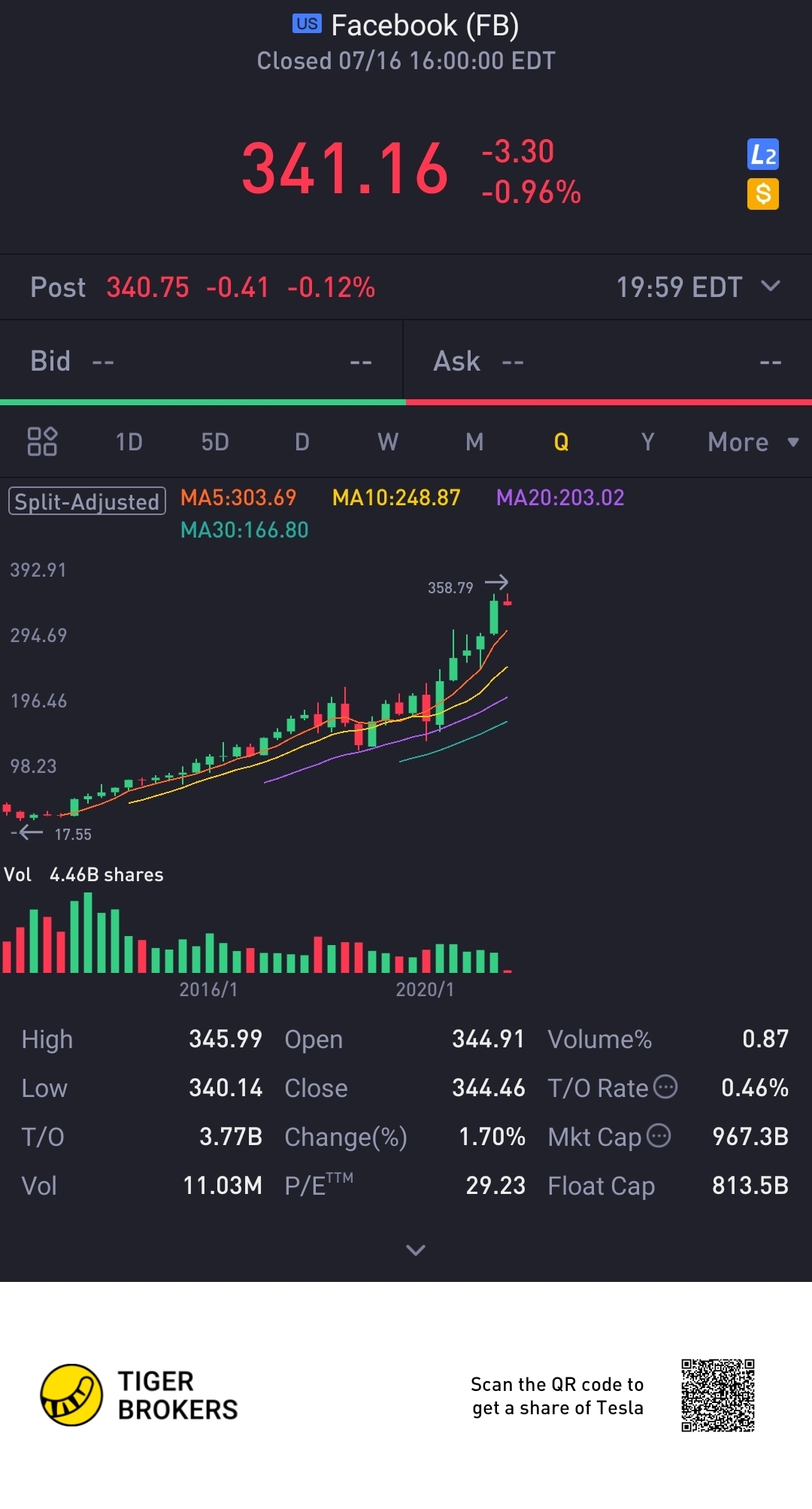Open the More timeframe dropdown

click(x=753, y=442)
